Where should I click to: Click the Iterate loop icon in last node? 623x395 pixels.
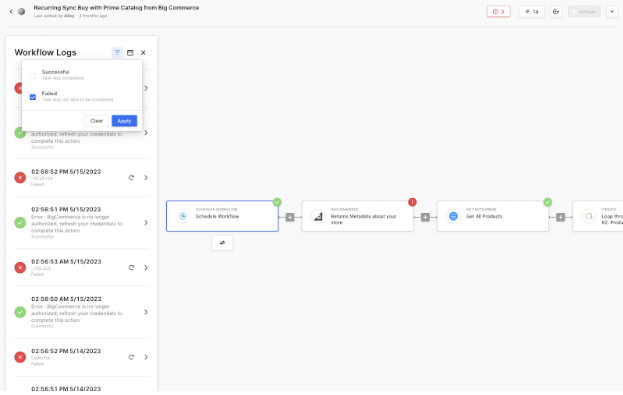588,216
